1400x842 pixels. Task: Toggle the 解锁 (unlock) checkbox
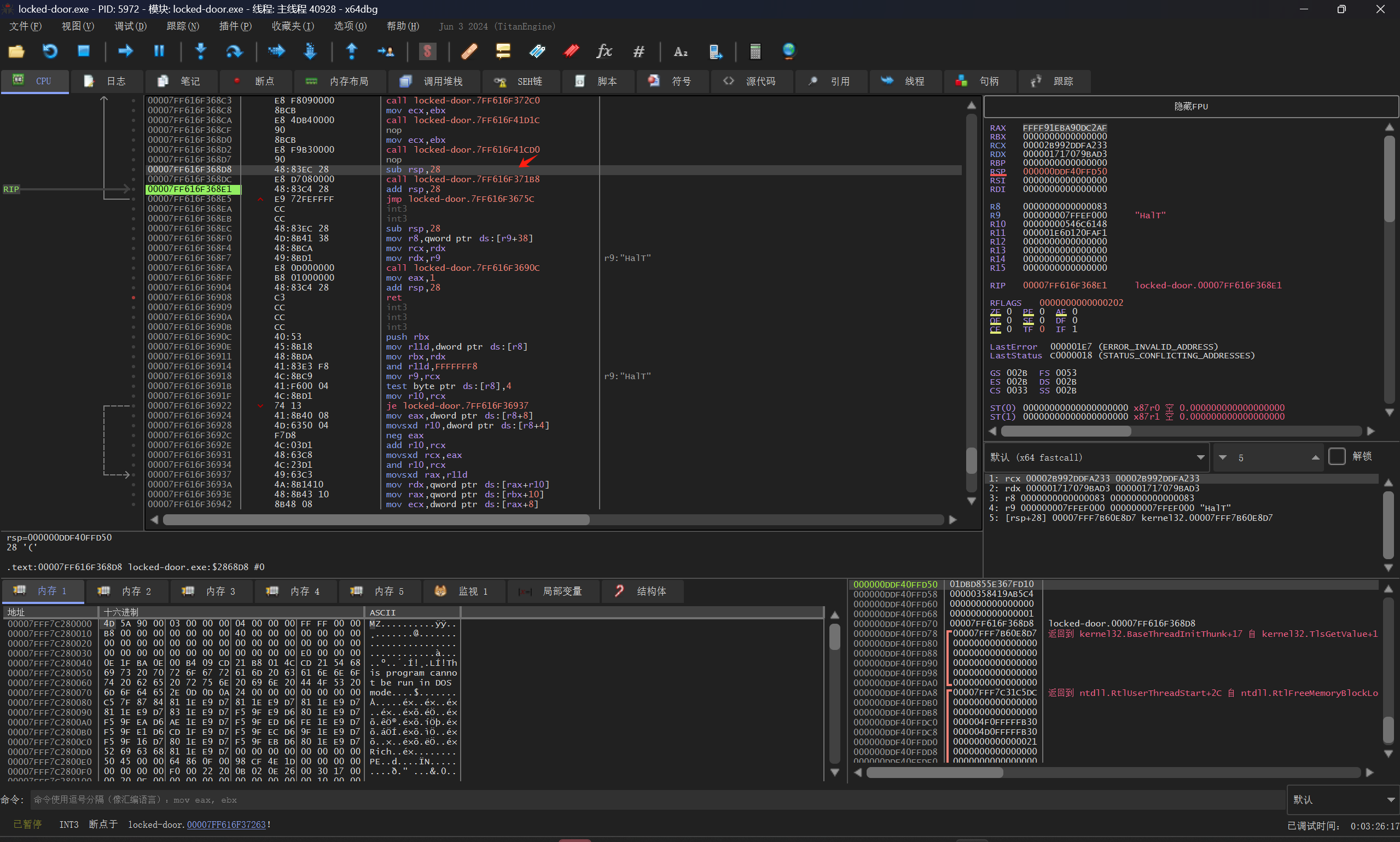coord(1337,456)
